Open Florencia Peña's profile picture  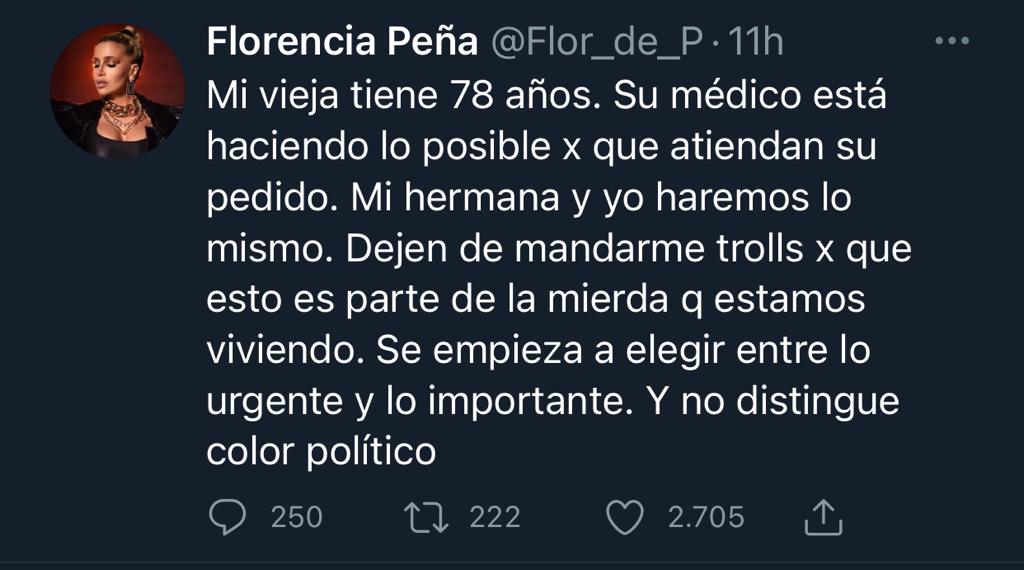(x=118, y=91)
